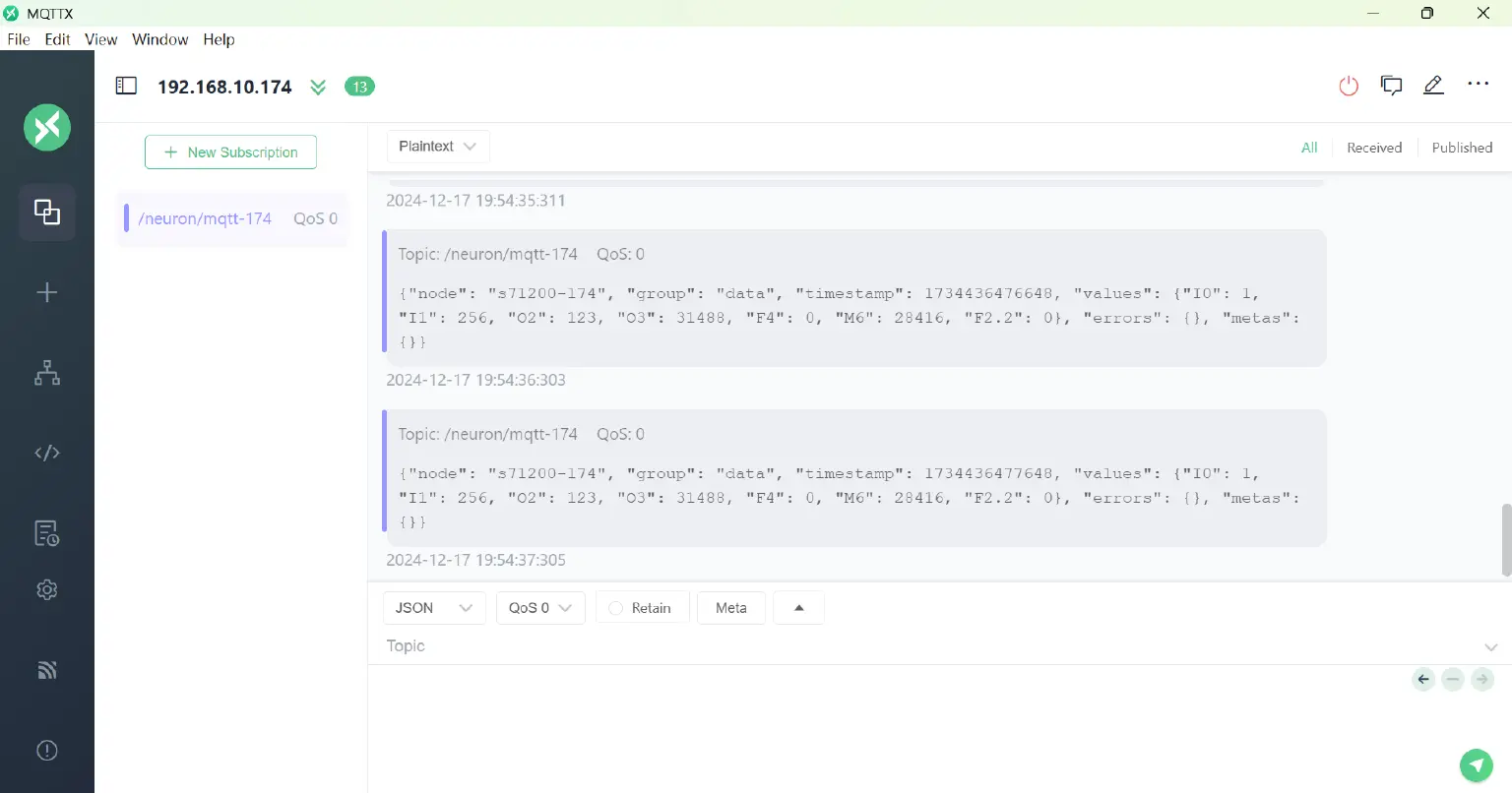Open the Log page in sidebar
Image resolution: width=1512 pixels, height=793 pixels.
46,533
